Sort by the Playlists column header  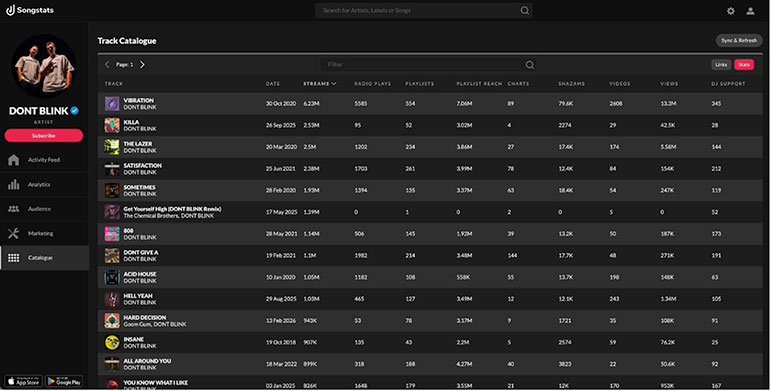coord(420,84)
